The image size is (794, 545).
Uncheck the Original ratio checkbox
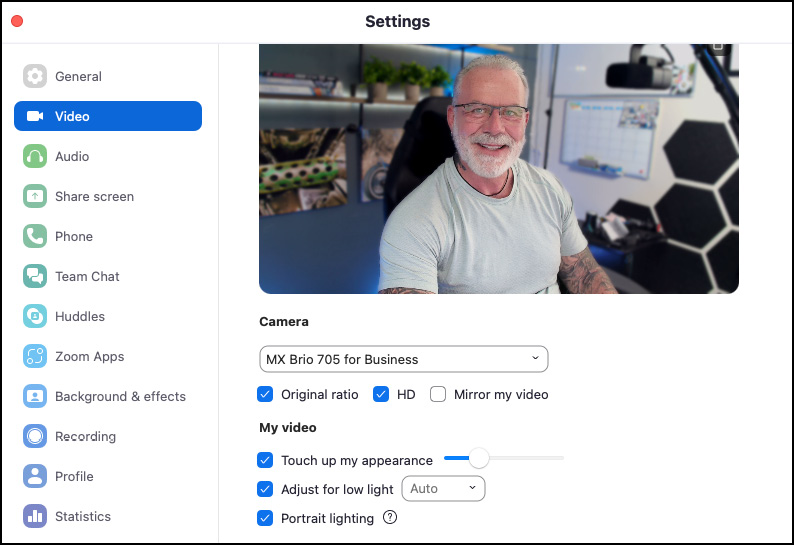tap(265, 394)
